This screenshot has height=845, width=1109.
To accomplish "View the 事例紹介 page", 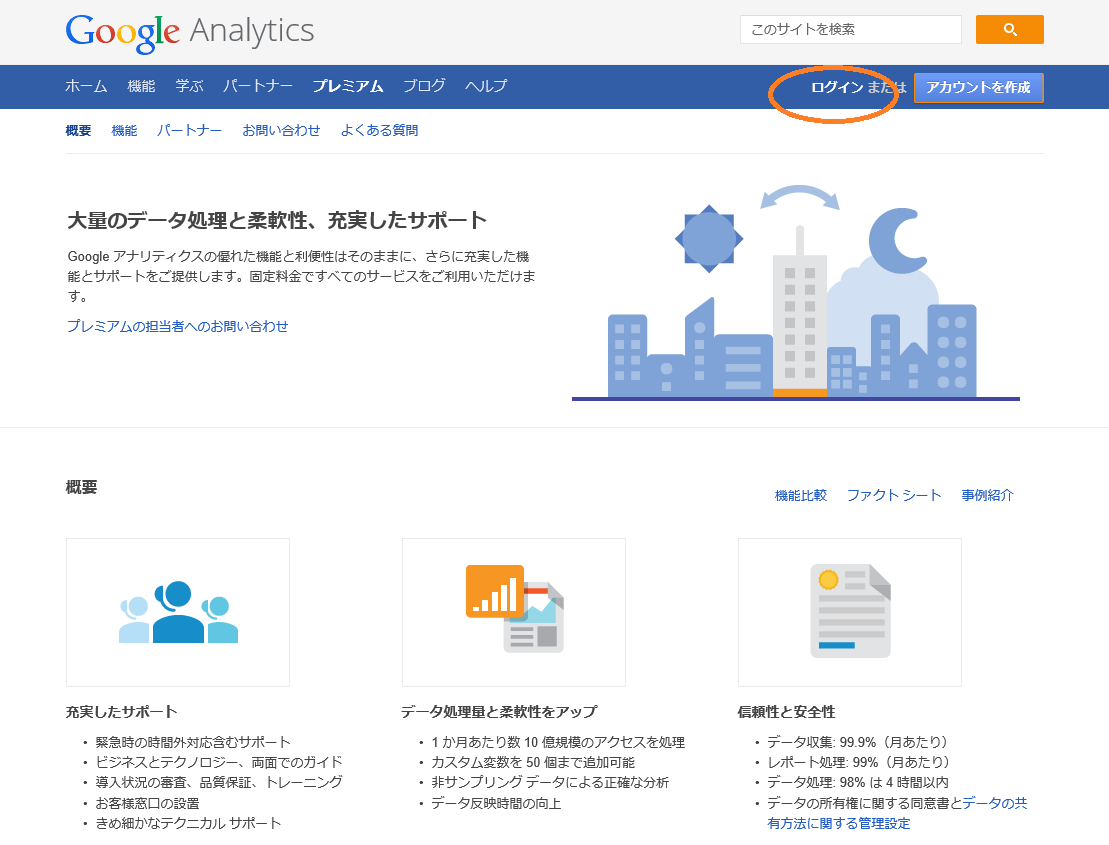I will (x=989, y=494).
